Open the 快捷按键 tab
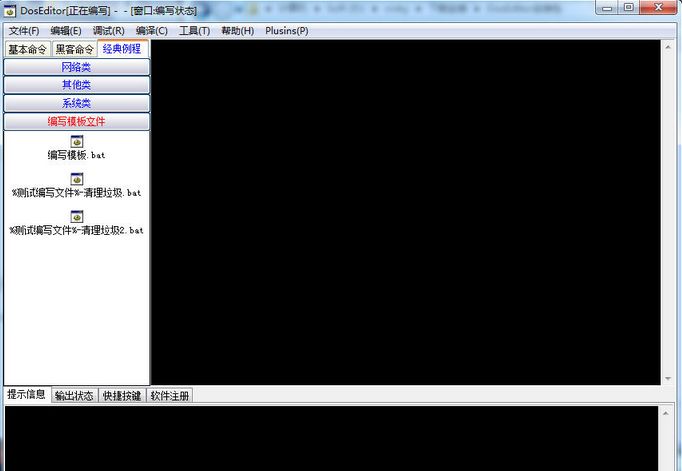682x471 pixels. point(122,395)
